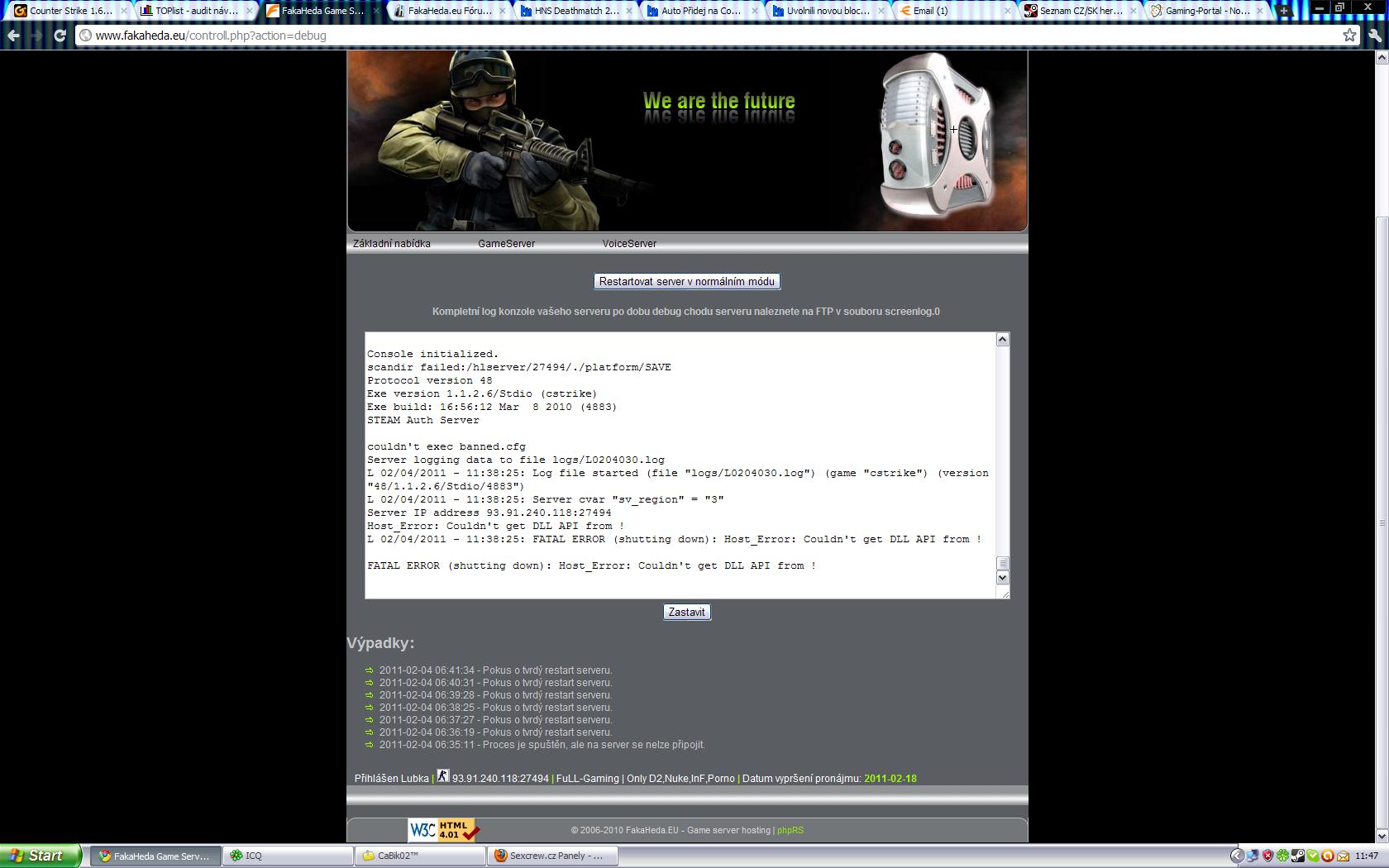Image resolution: width=1389 pixels, height=868 pixels.
Task: Click the Výpadky heading
Action: click(x=380, y=643)
